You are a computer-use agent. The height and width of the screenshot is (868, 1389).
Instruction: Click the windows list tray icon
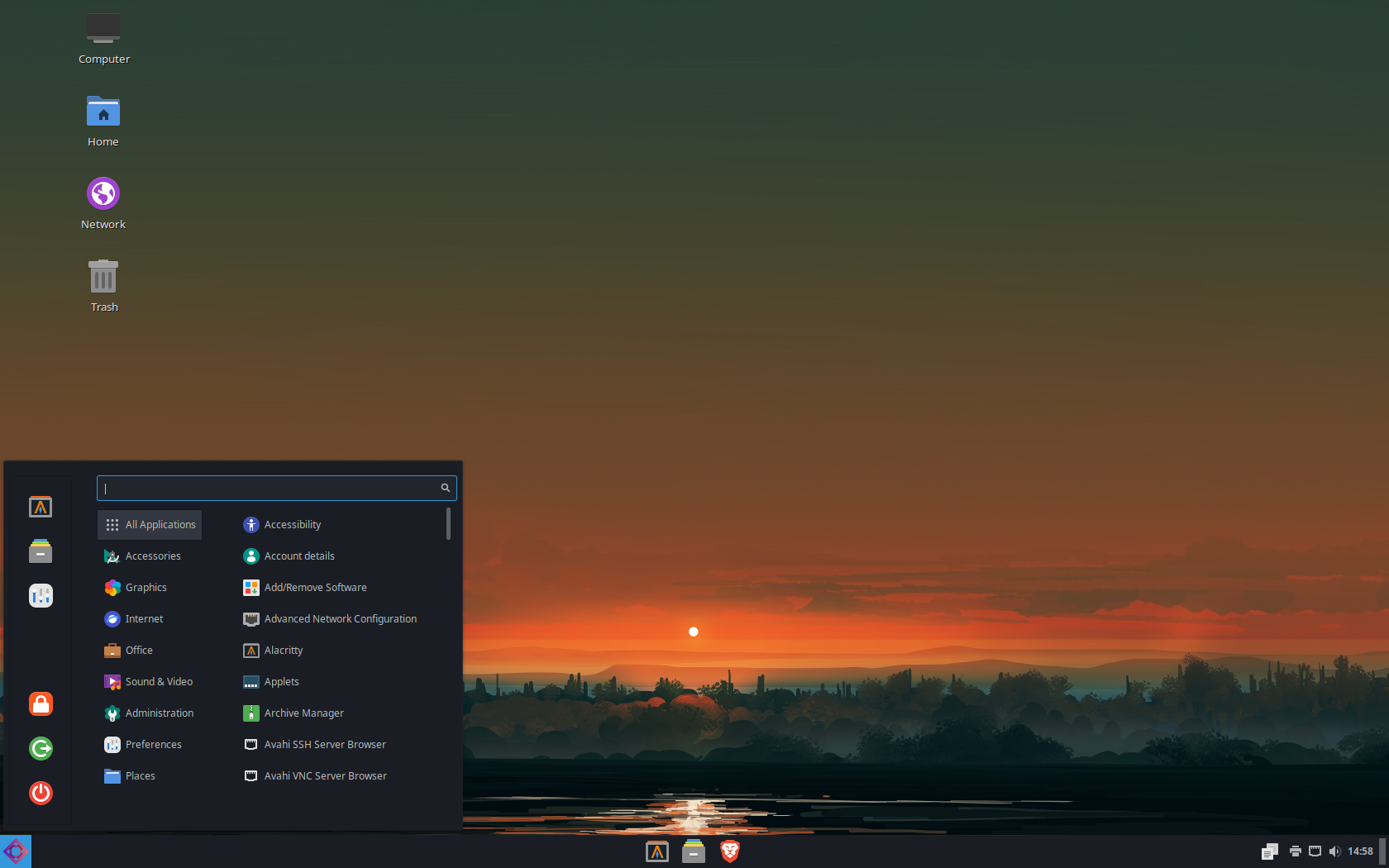point(1270,851)
